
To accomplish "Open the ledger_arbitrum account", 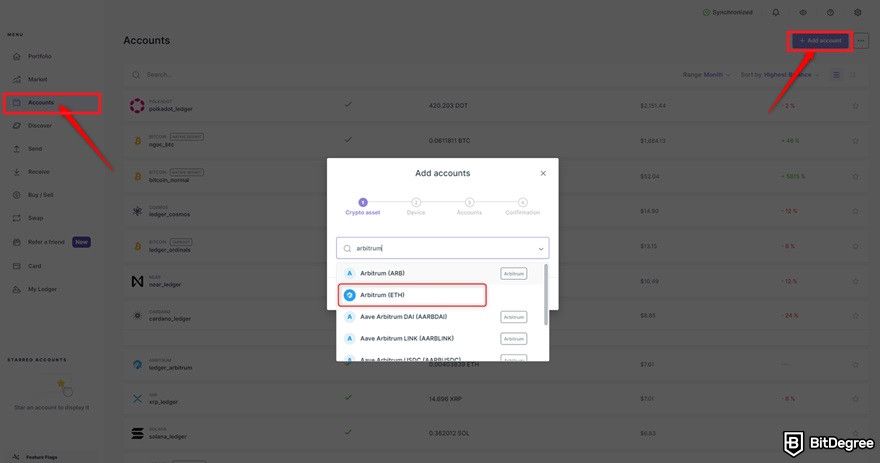I will coord(495,365).
